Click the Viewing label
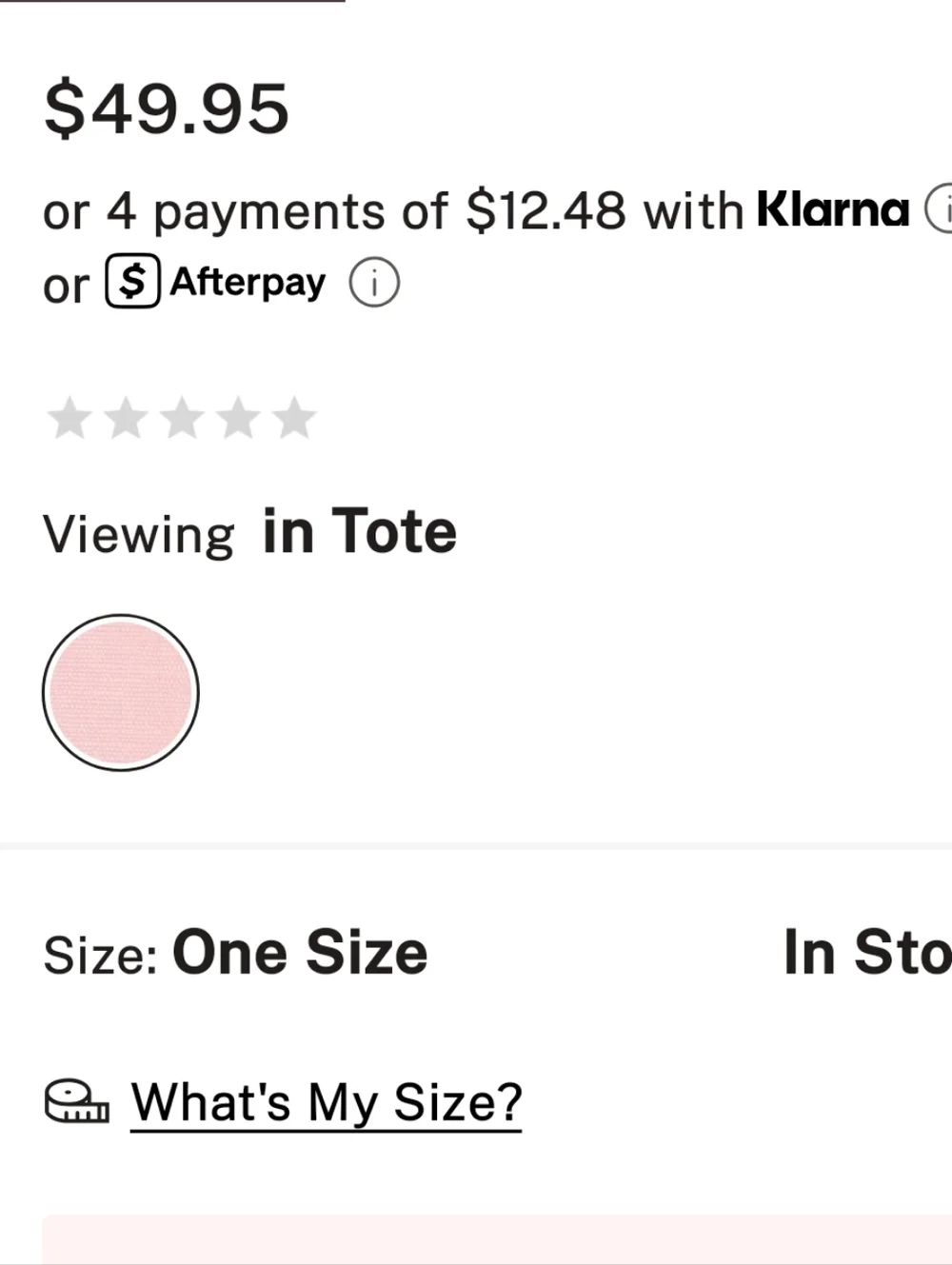This screenshot has height=1265, width=952. pyautogui.click(x=139, y=535)
